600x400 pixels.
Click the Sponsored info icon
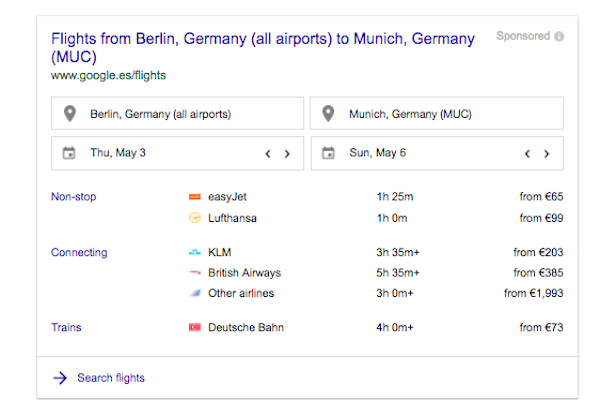click(x=559, y=36)
